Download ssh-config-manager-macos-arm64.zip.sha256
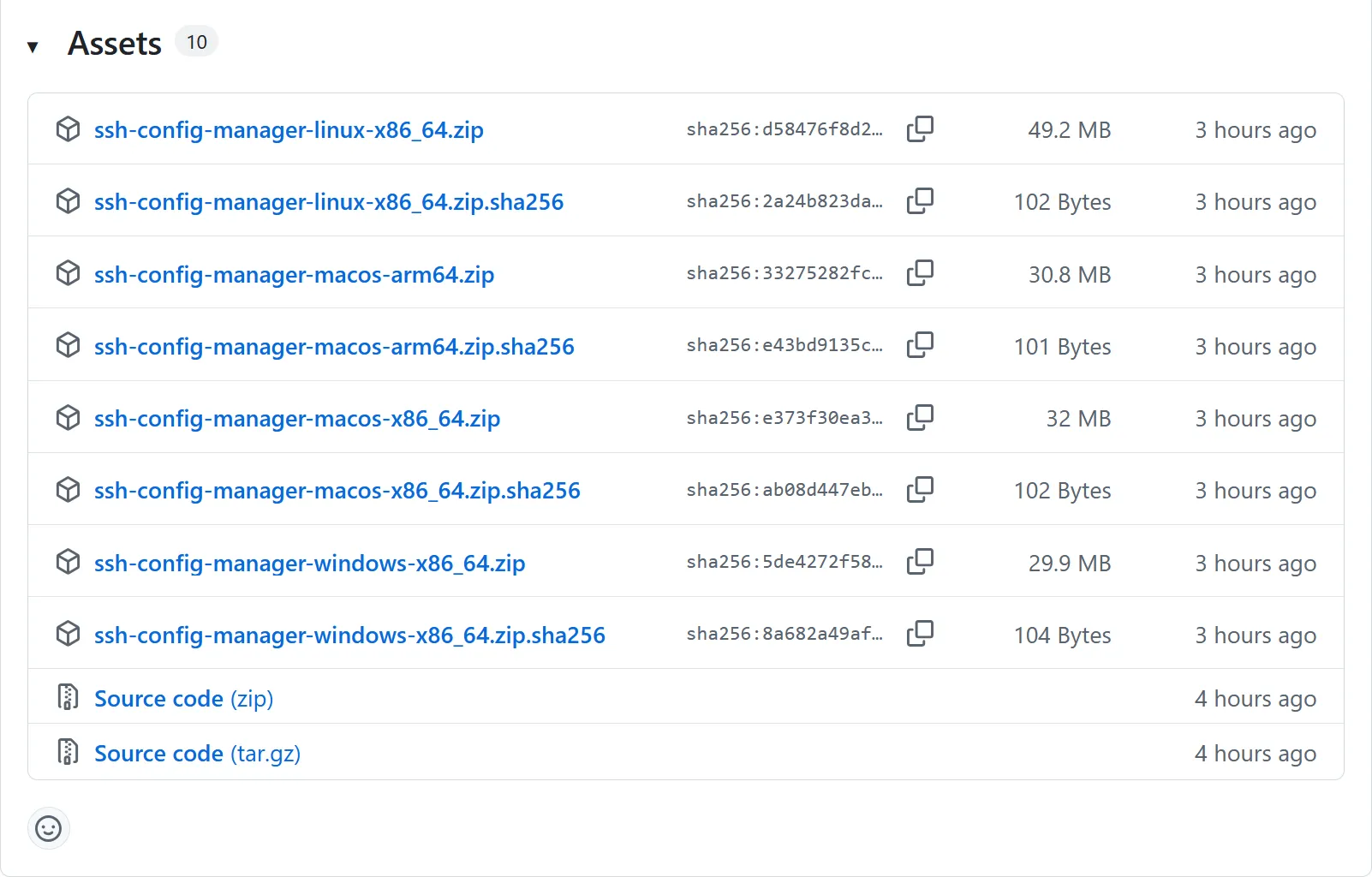Viewport: 1372px width, 877px height. point(334,347)
